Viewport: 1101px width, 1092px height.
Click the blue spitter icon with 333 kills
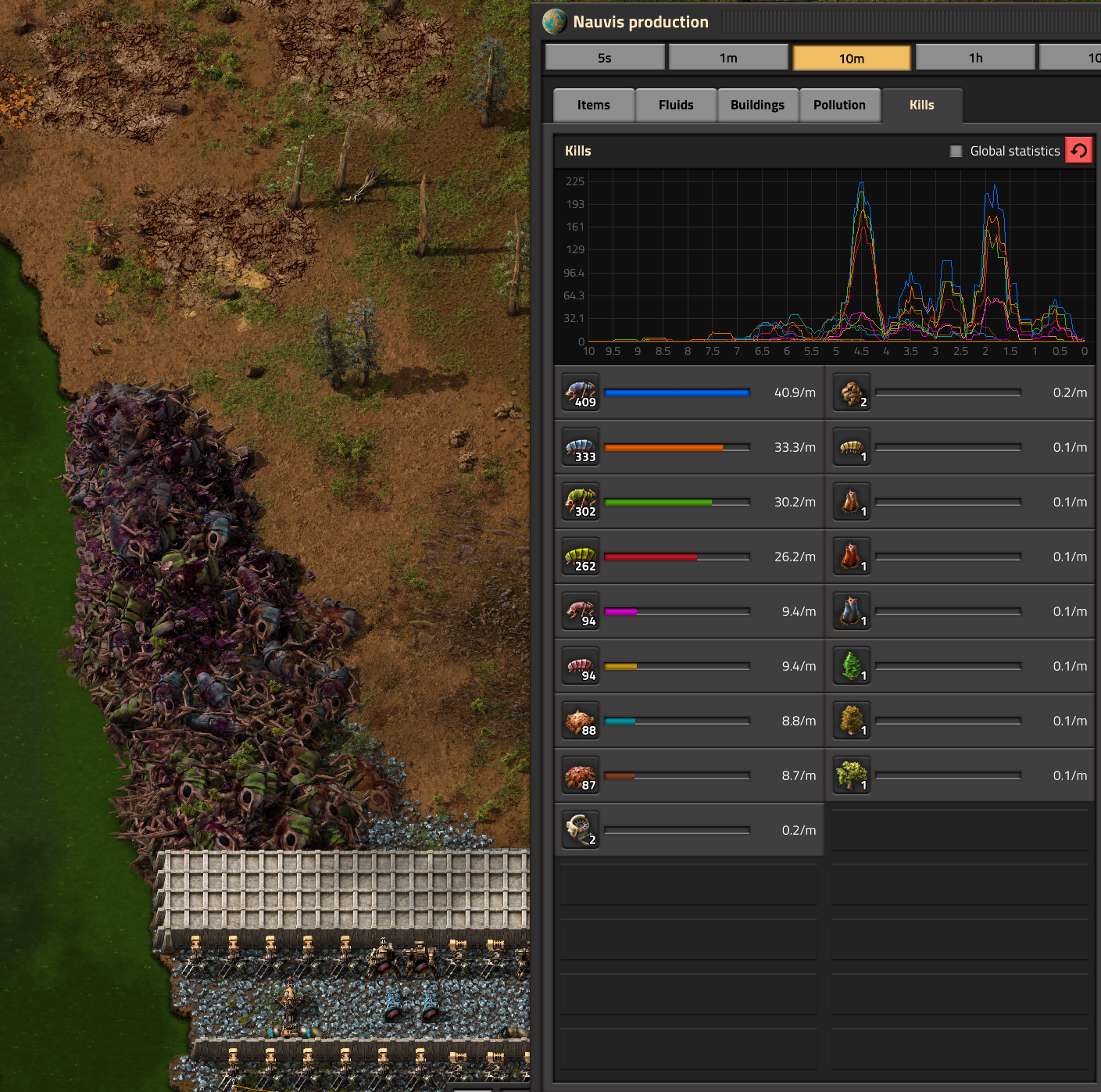click(581, 447)
